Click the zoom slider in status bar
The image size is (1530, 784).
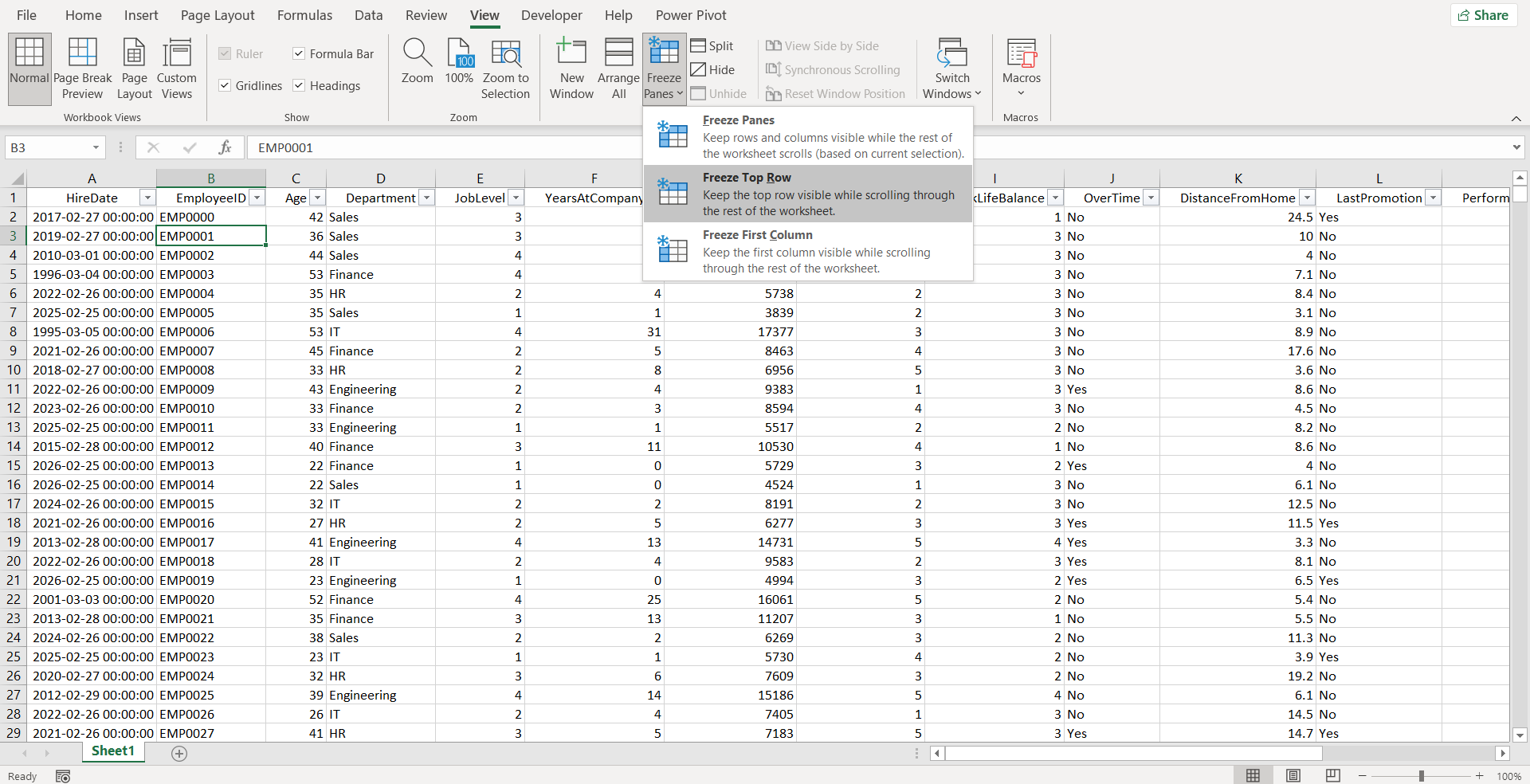coord(1421,775)
